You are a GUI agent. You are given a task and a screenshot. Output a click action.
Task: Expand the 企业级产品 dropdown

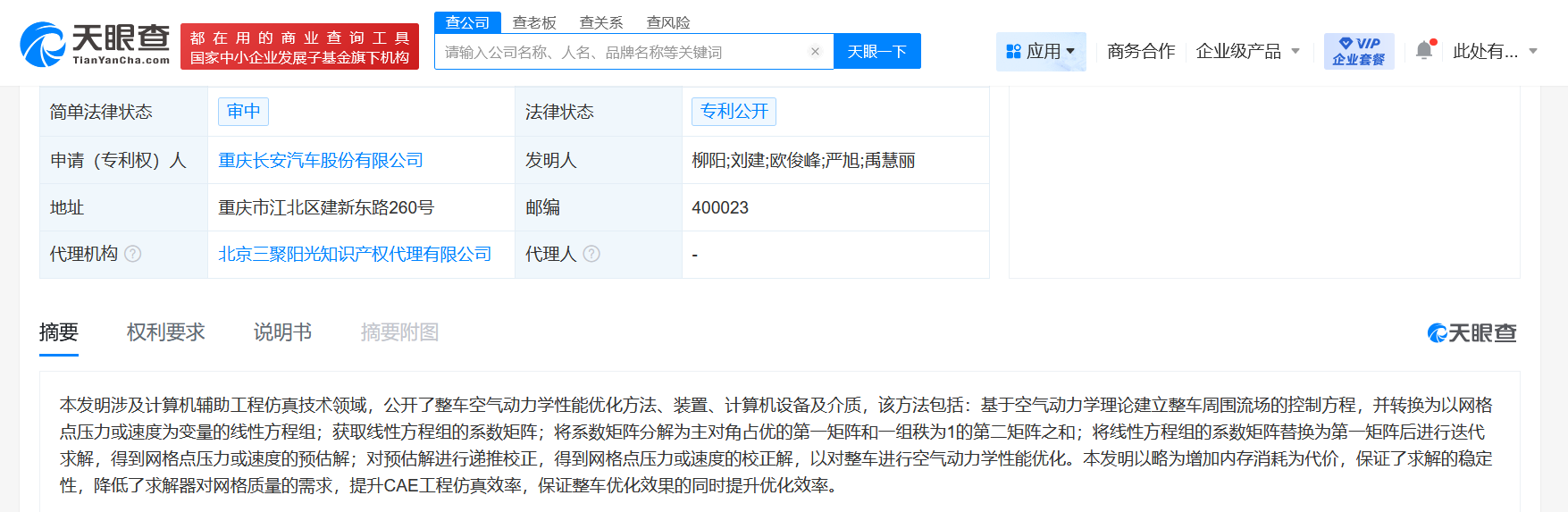[x=1295, y=52]
